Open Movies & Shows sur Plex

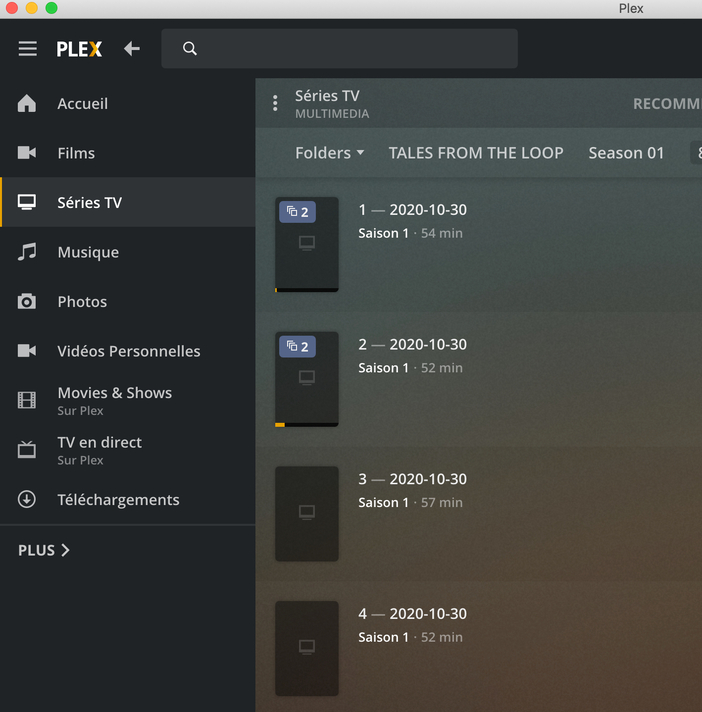pyautogui.click(x=128, y=400)
